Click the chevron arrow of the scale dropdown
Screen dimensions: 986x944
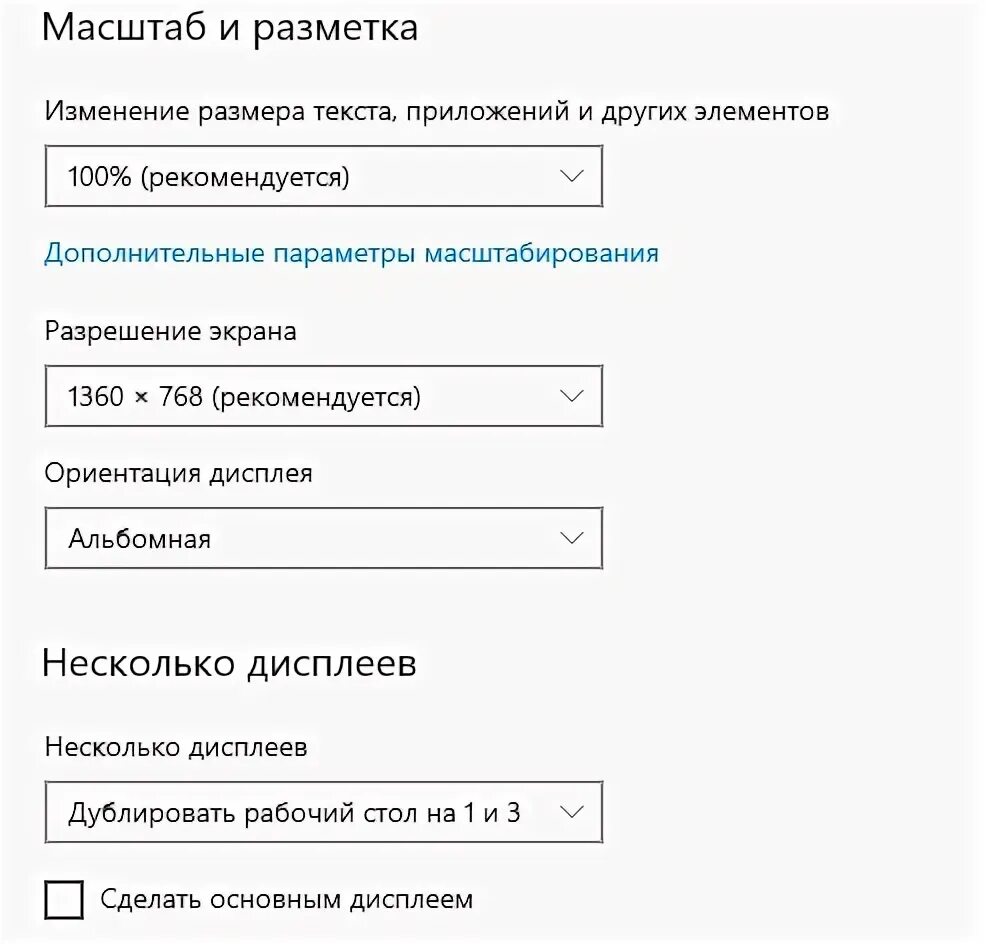572,176
